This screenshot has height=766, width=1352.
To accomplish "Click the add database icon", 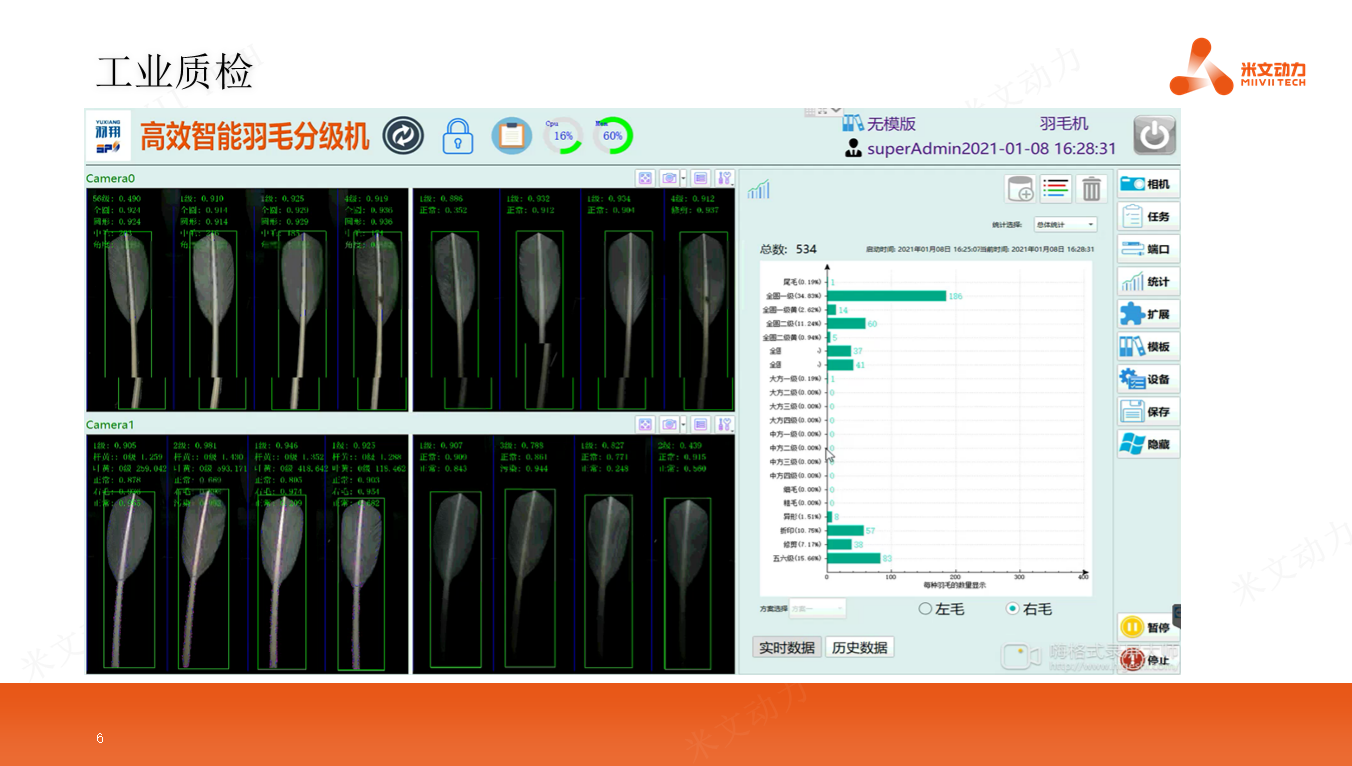I will coord(1019,188).
